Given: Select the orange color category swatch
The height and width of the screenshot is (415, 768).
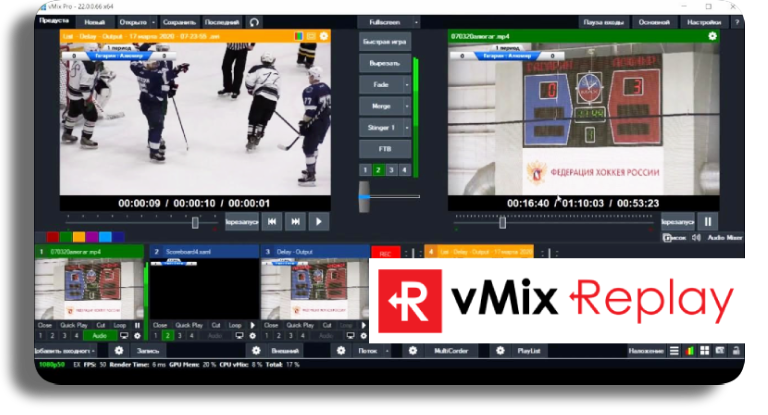Looking at the screenshot, I should pos(78,237).
